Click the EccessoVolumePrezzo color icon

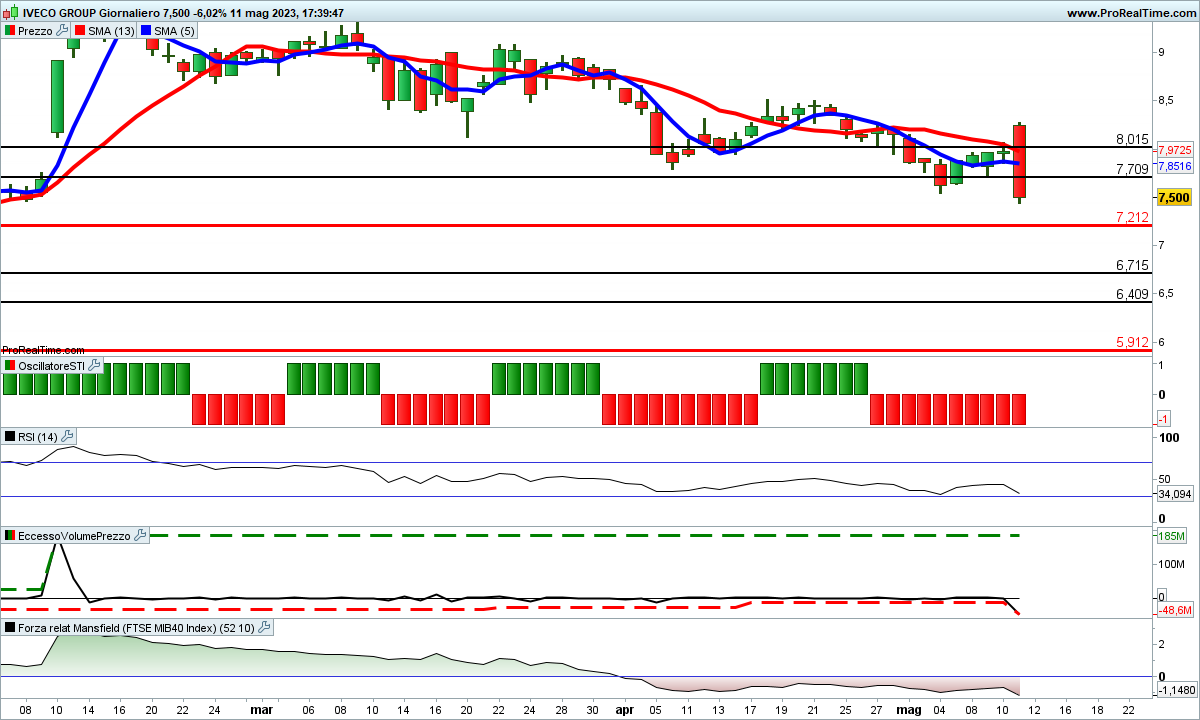pyautogui.click(x=10, y=536)
